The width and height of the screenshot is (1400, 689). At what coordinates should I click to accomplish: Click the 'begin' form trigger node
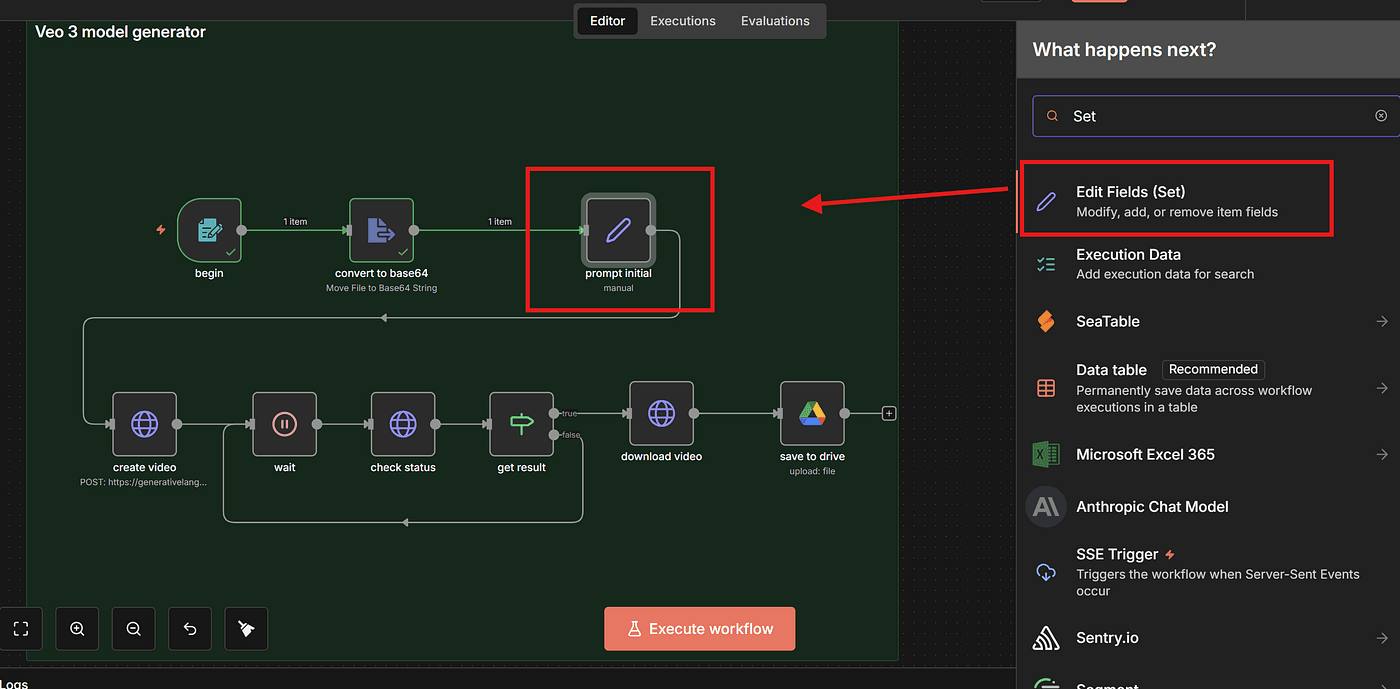pos(209,231)
